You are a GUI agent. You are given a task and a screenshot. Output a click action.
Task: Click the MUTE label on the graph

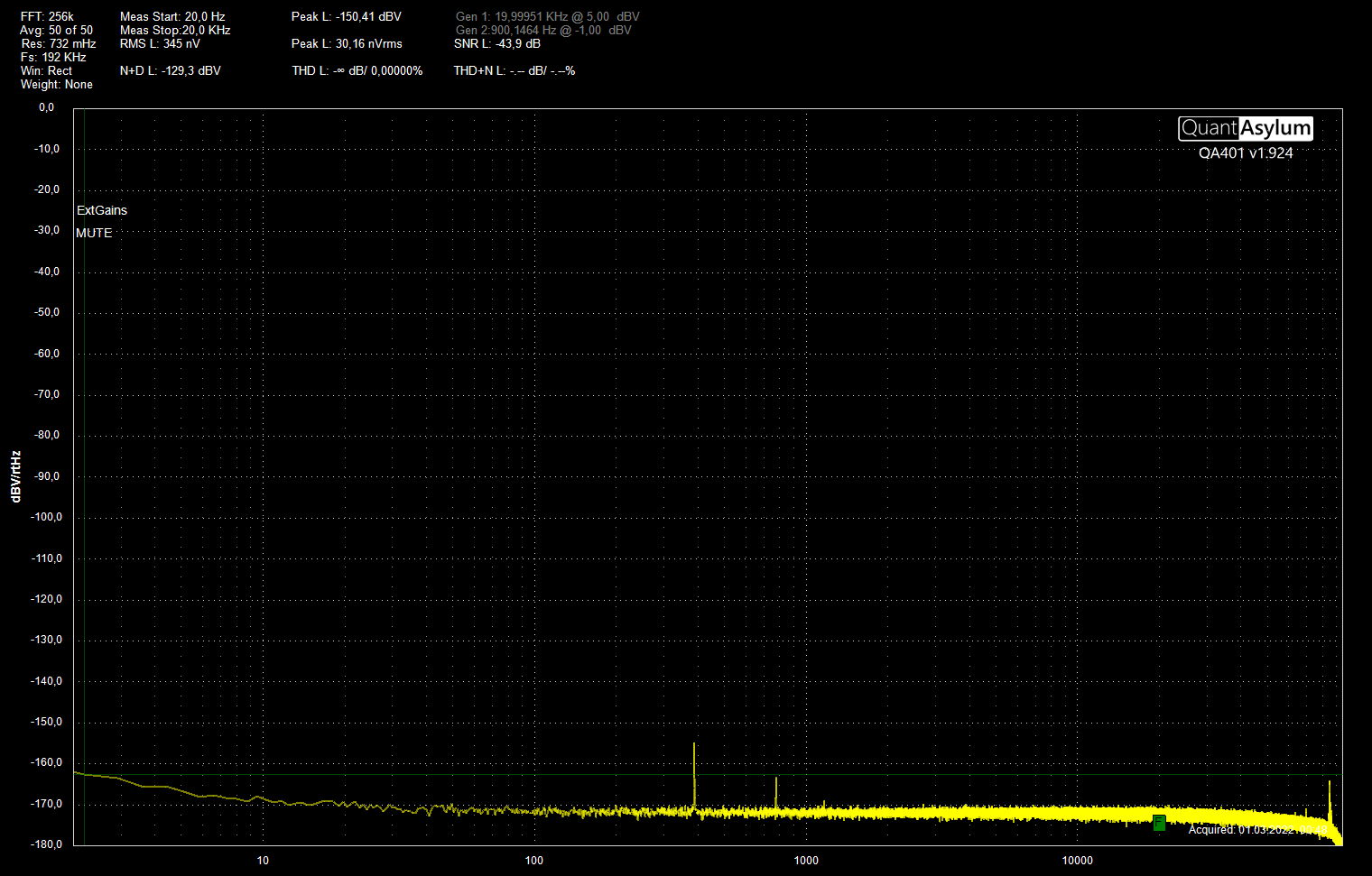point(94,233)
